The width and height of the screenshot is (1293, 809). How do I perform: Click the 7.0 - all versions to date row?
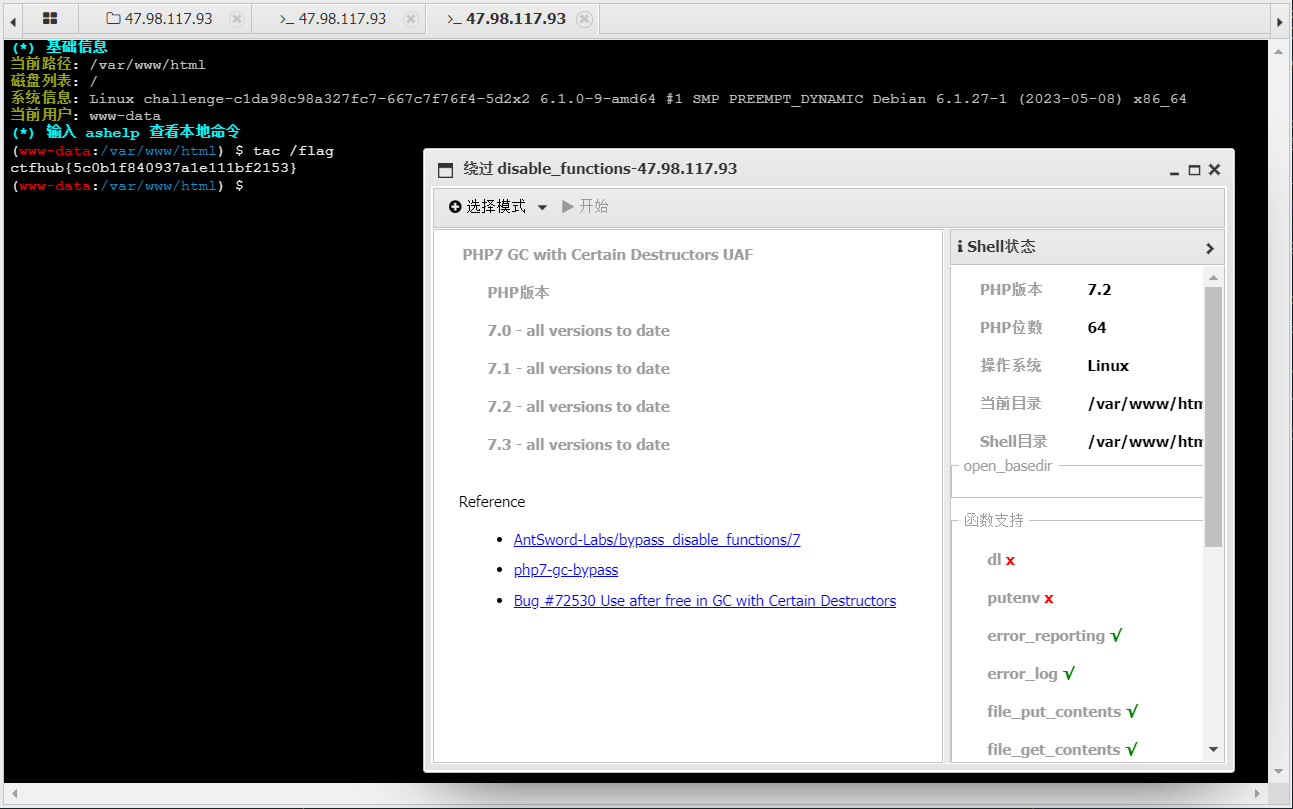[x=579, y=331]
